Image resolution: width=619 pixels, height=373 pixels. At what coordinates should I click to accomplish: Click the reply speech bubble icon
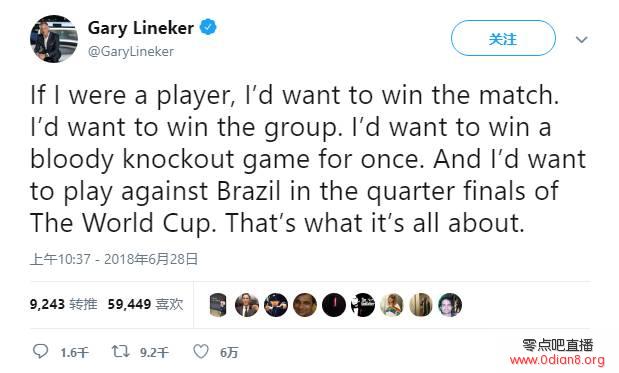(40, 351)
